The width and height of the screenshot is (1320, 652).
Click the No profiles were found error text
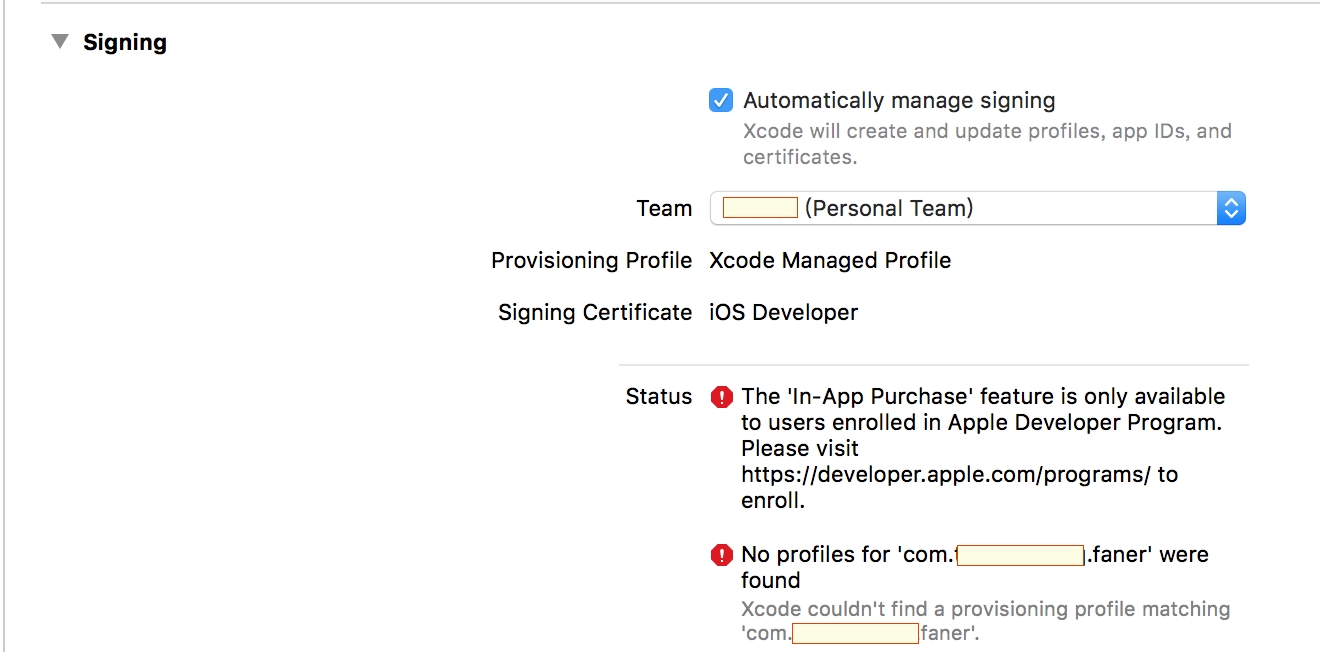pyautogui.click(x=975, y=567)
